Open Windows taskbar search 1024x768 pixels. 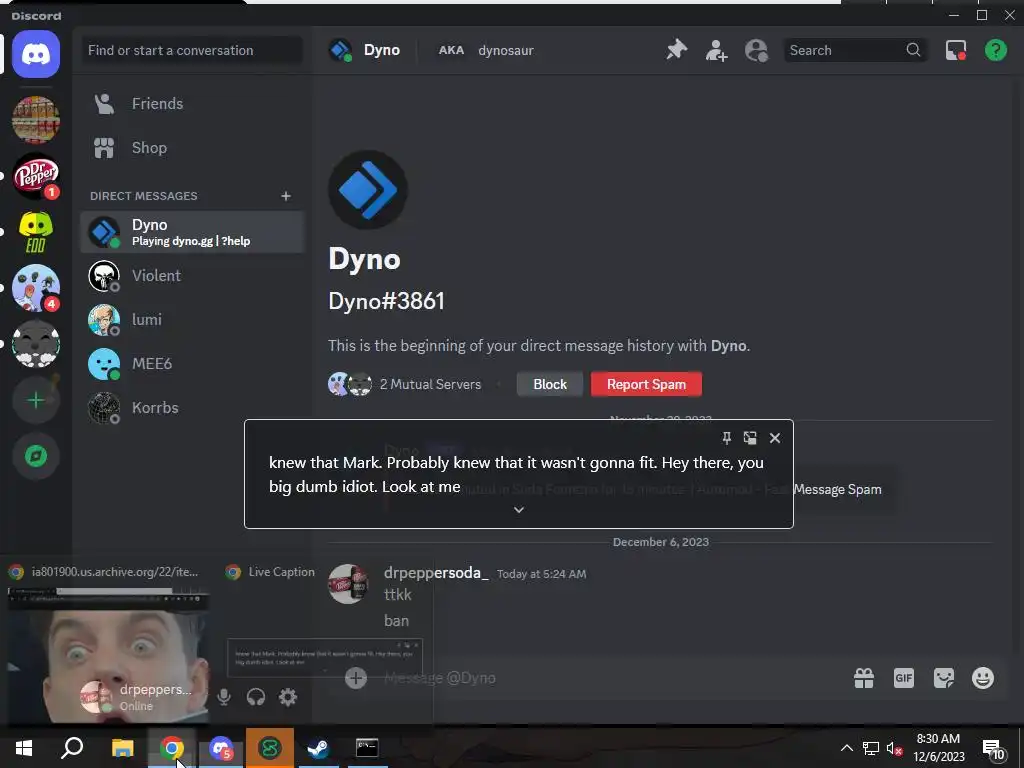72,748
